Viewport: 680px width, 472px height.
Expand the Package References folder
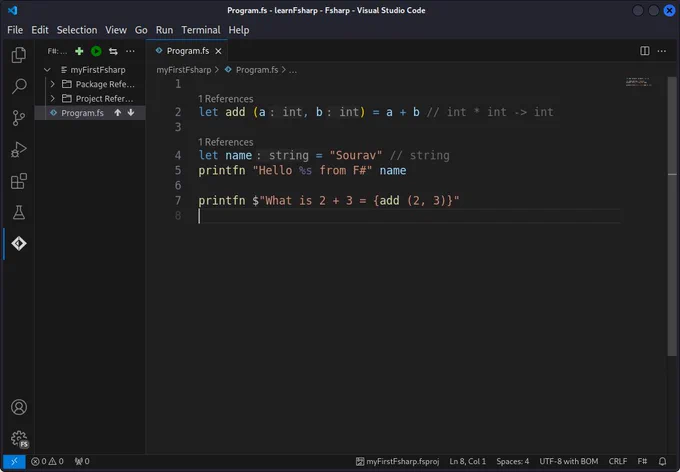click(52, 84)
